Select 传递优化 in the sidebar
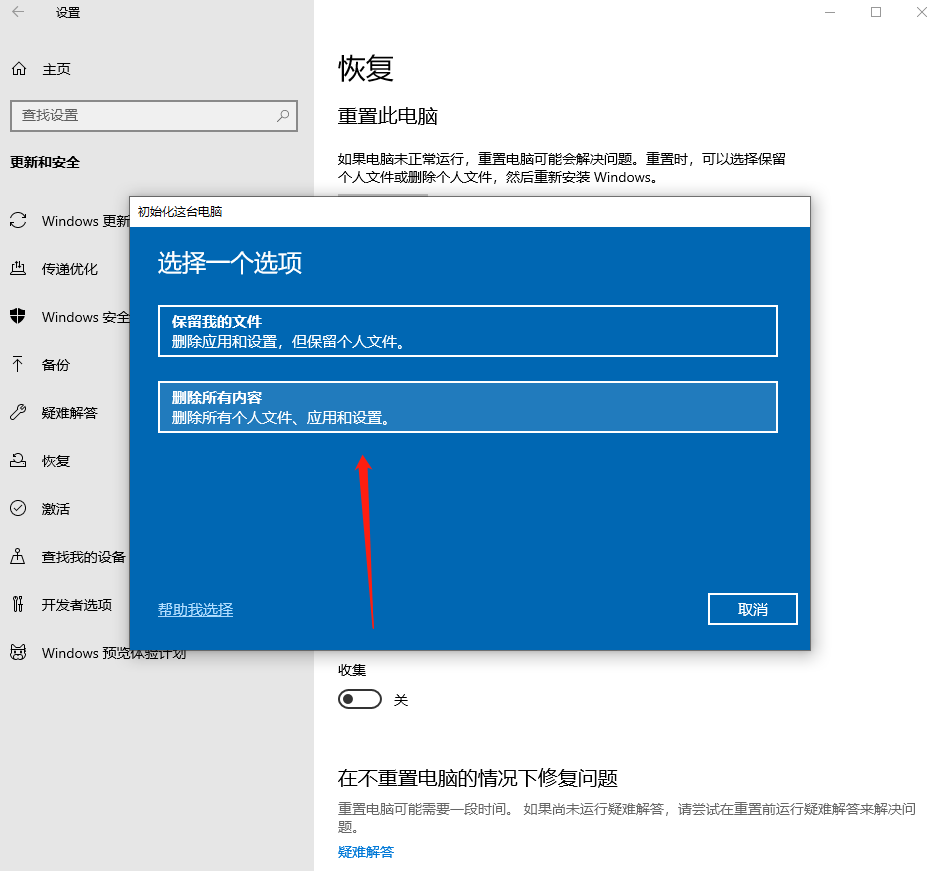Screen dimensions: 936x871 [66, 269]
